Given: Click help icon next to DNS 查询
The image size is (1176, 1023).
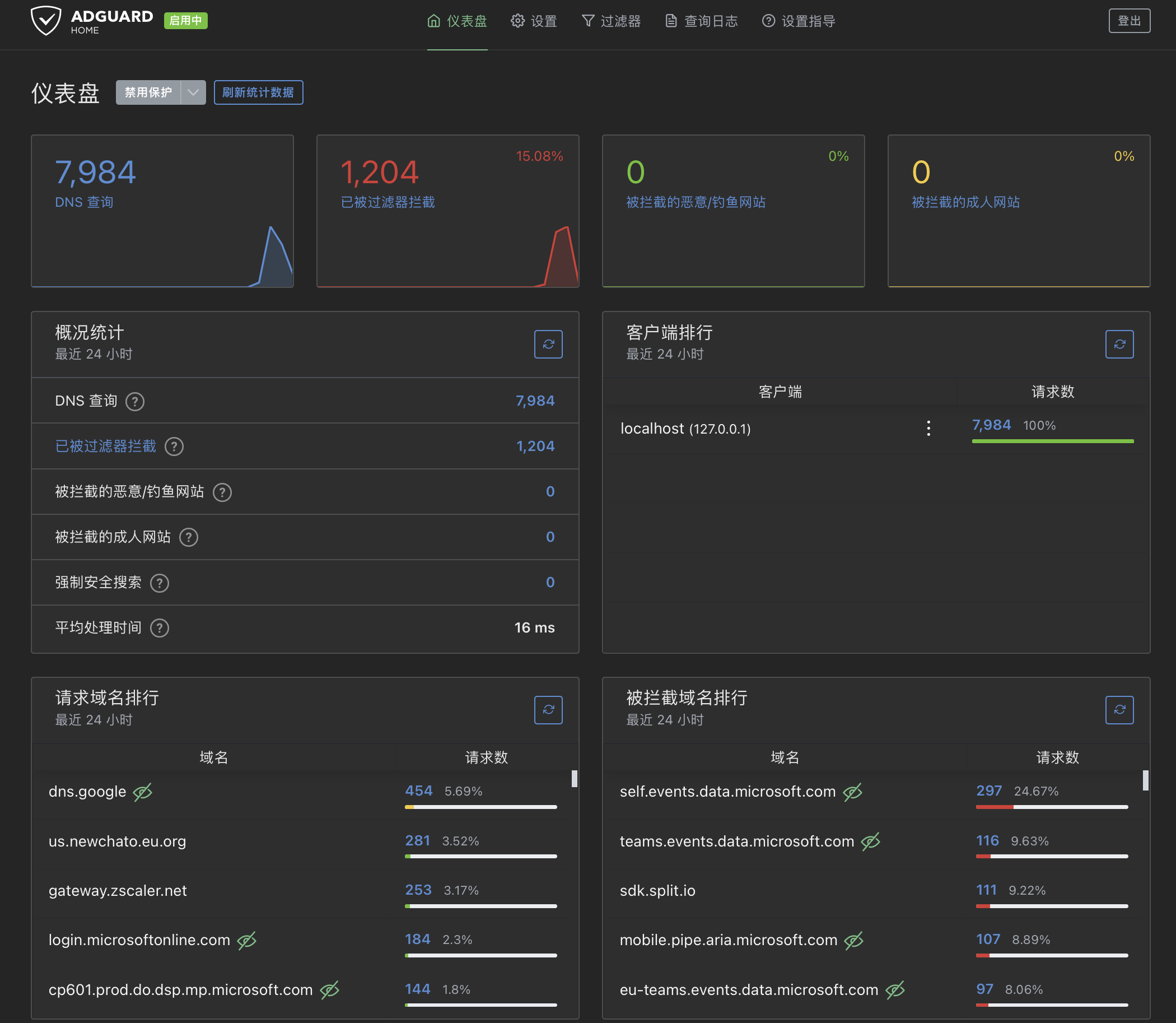Looking at the screenshot, I should coord(134,401).
